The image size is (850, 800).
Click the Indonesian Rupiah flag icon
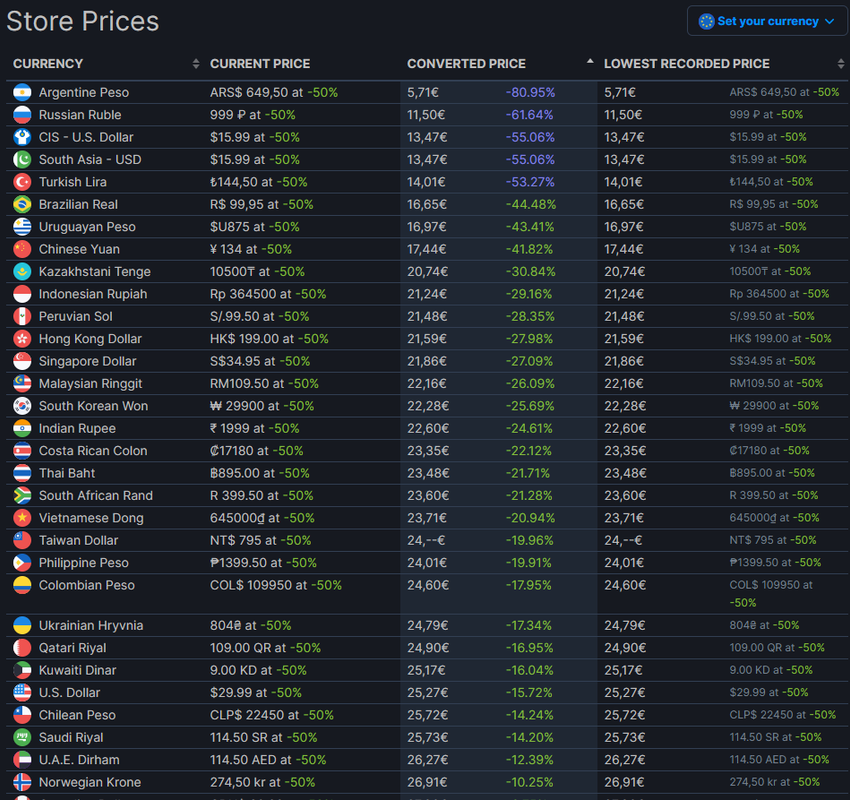coord(22,294)
